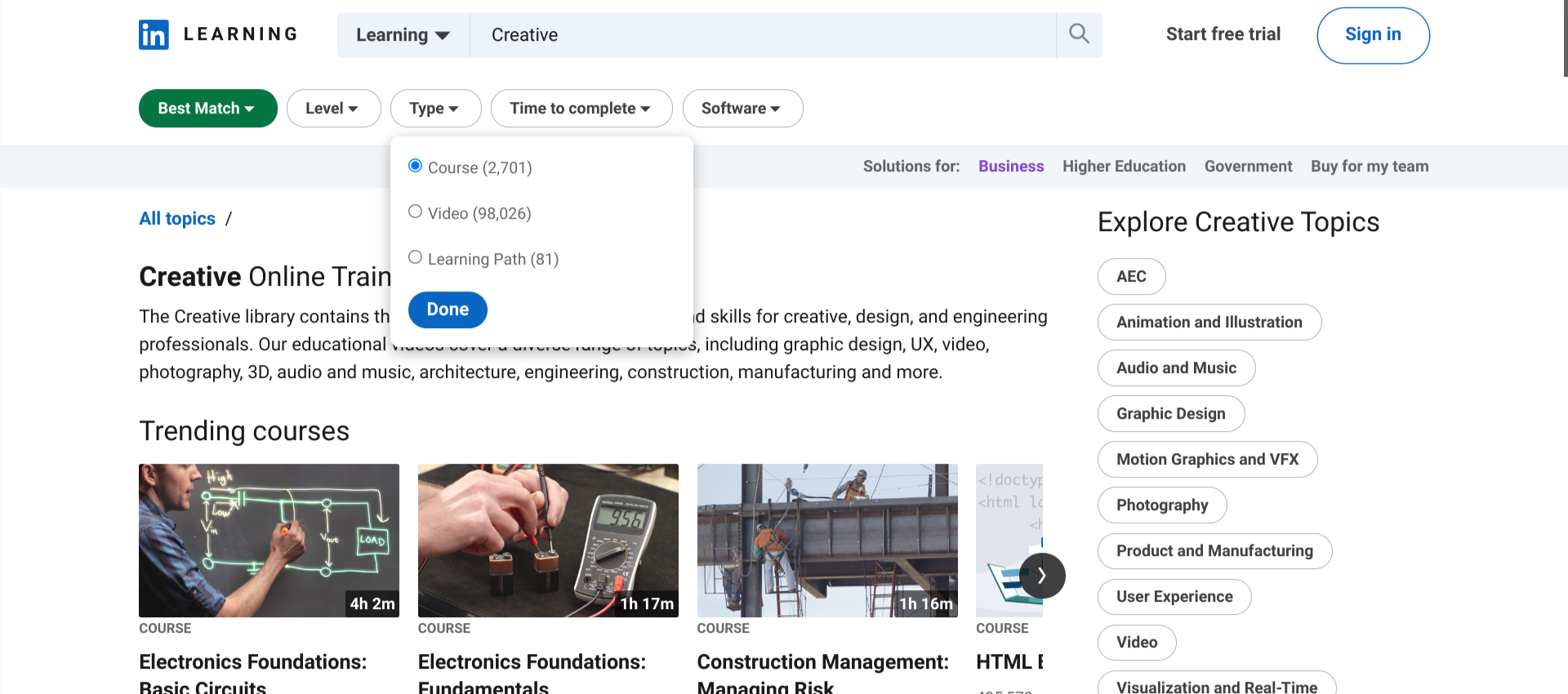Select the Course radio button
1568x694 pixels.
[x=415, y=167]
